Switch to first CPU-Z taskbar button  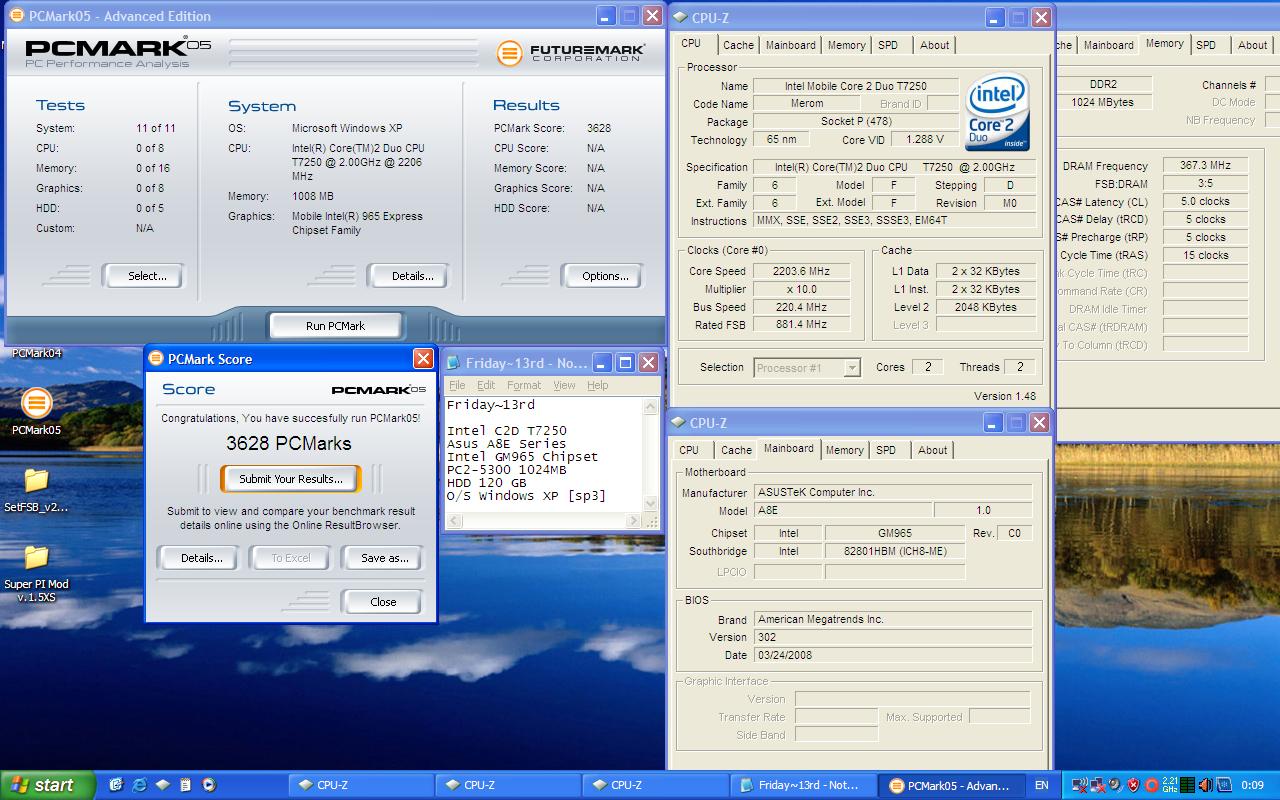point(361,786)
